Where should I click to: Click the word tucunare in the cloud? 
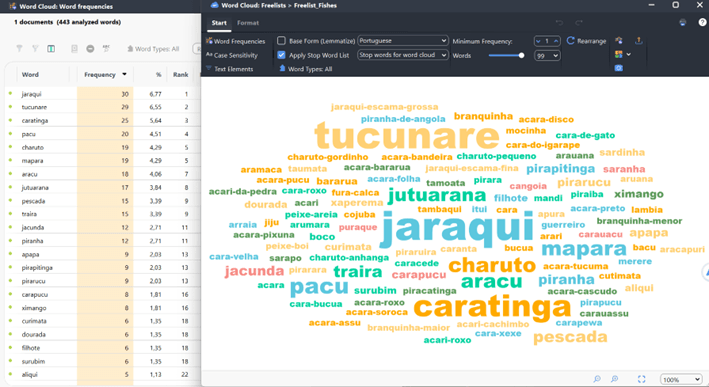point(407,136)
